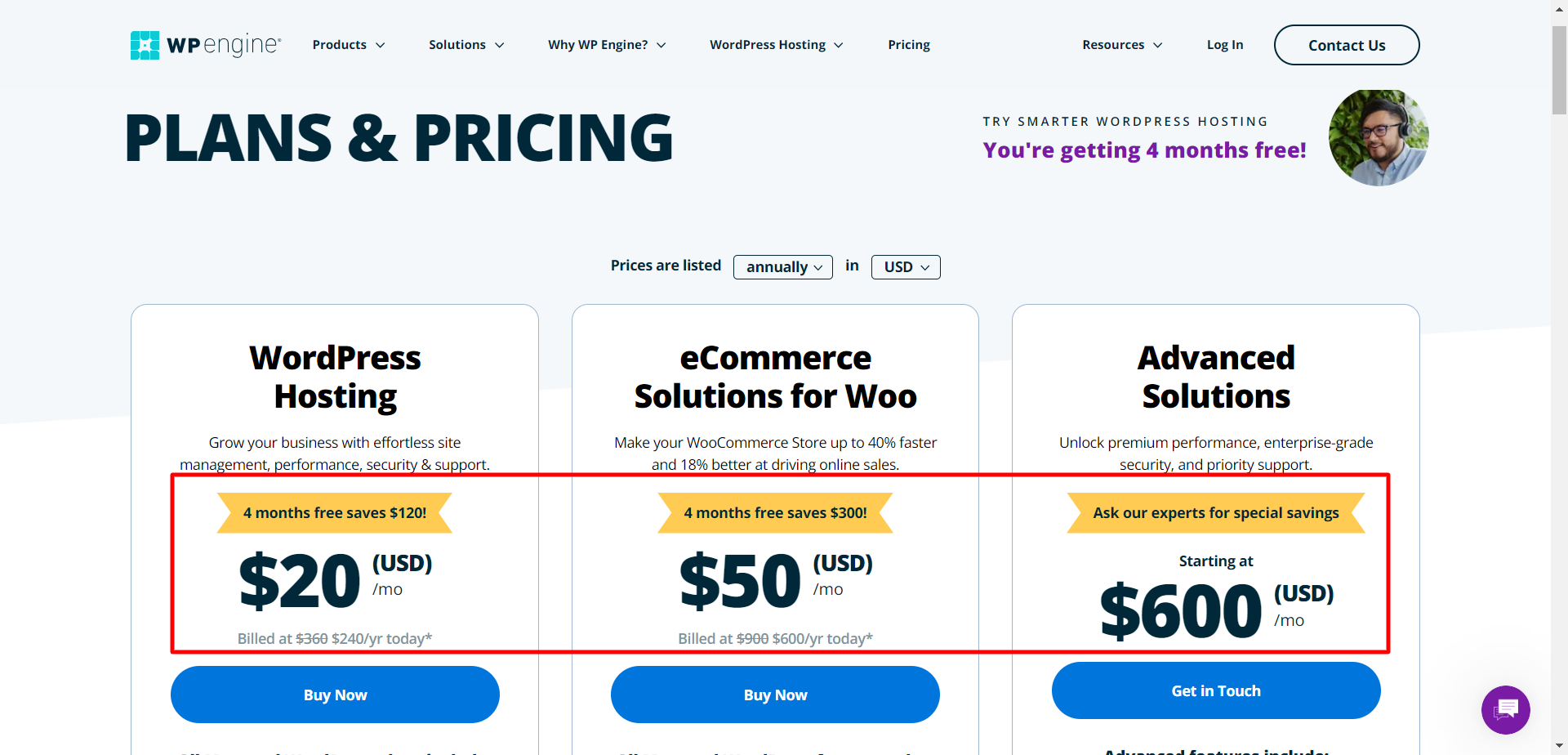Click the "You're getting 4 months free!" promo

(x=1144, y=150)
